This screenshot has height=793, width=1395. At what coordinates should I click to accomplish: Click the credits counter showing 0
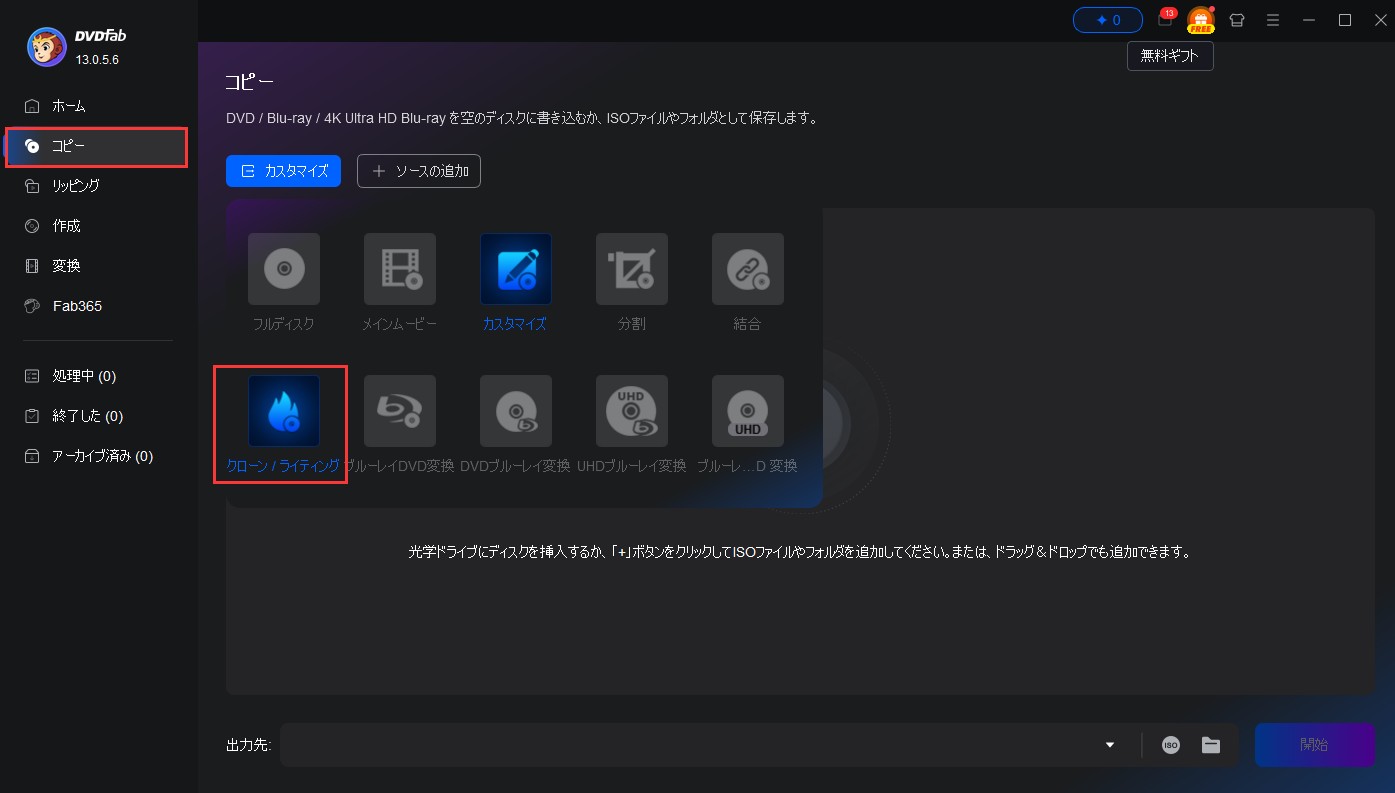tap(1108, 20)
